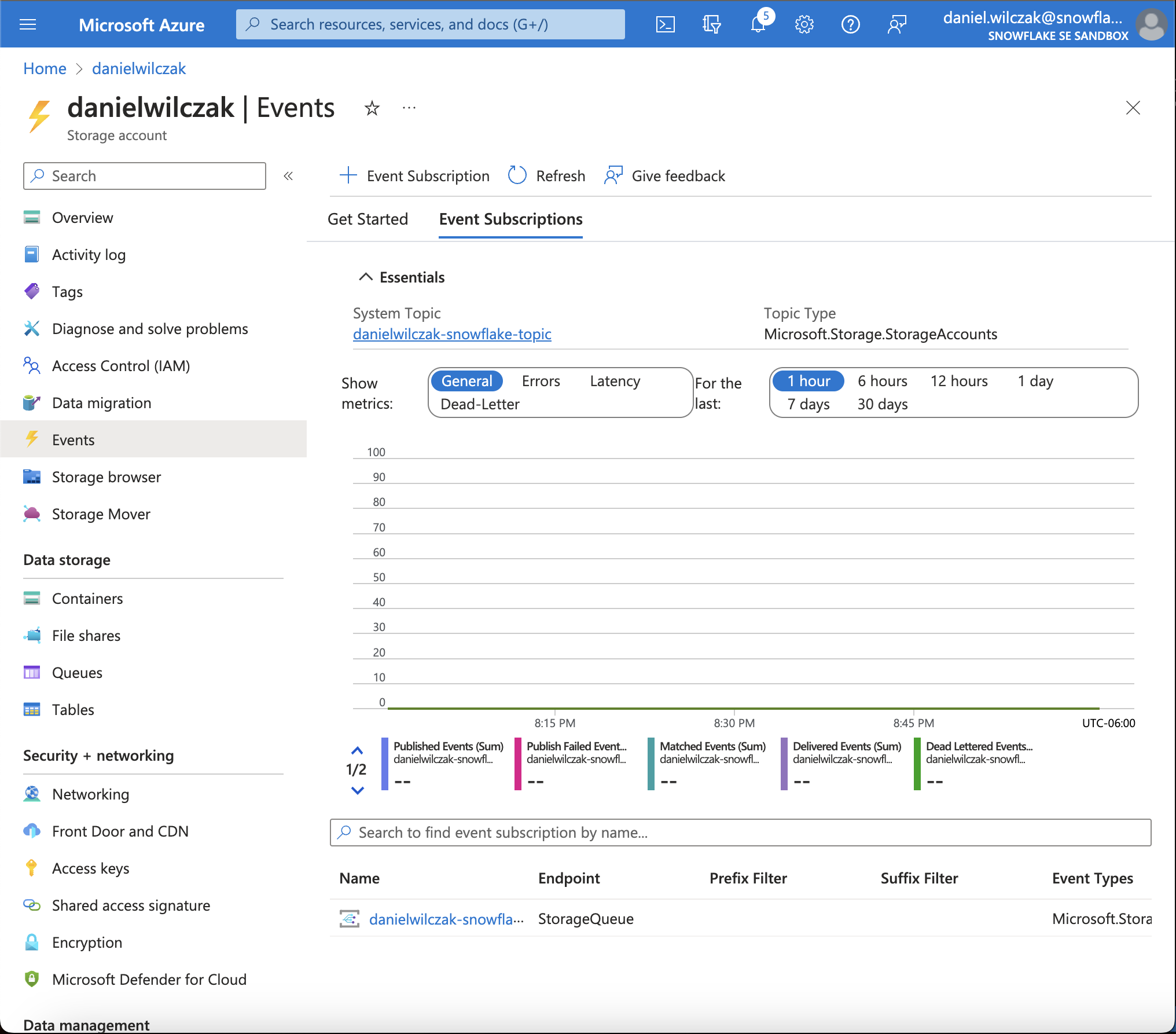Click the Storage browser icon

tap(32, 476)
